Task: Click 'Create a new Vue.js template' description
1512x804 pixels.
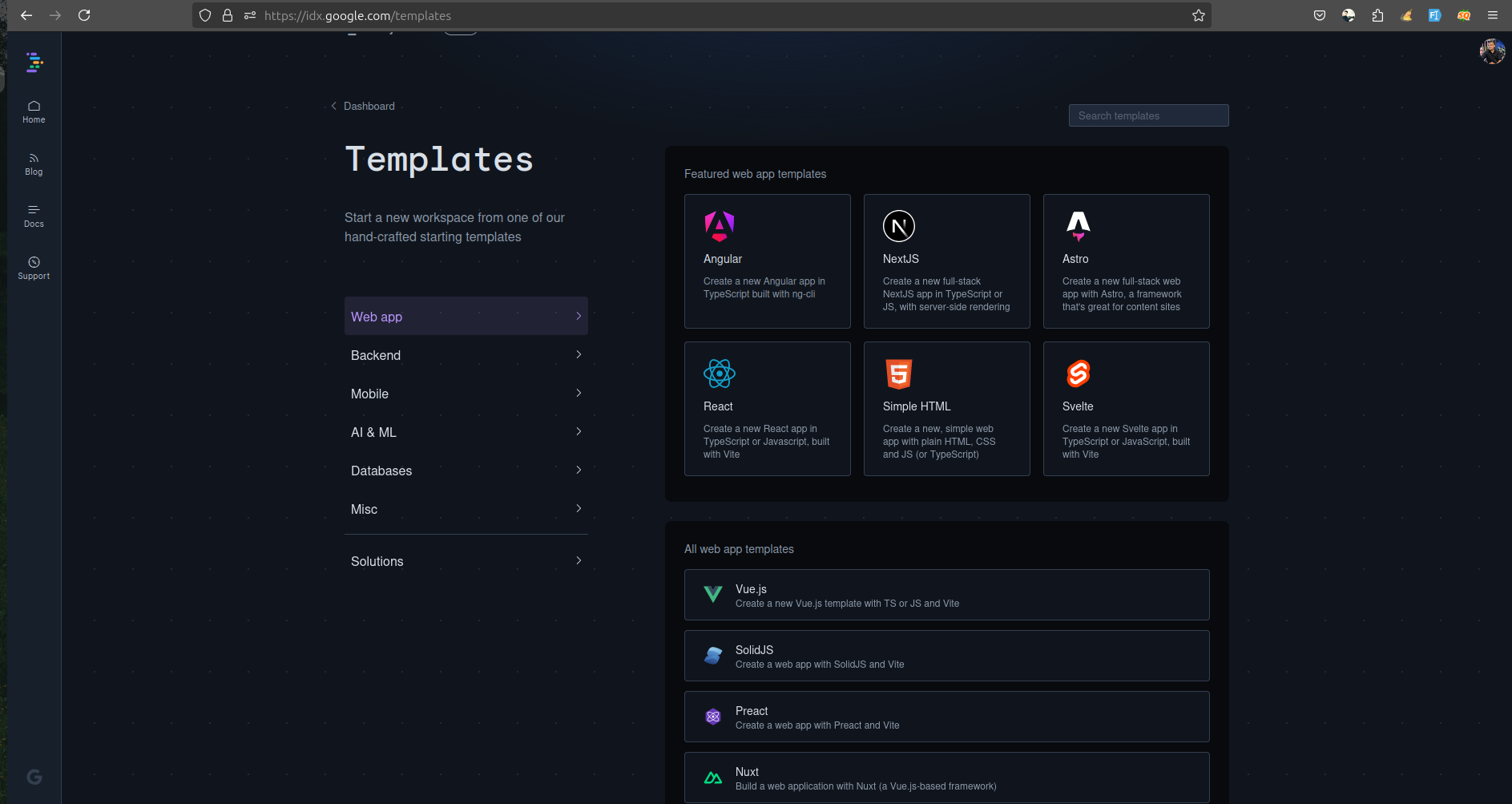Action: point(847,604)
